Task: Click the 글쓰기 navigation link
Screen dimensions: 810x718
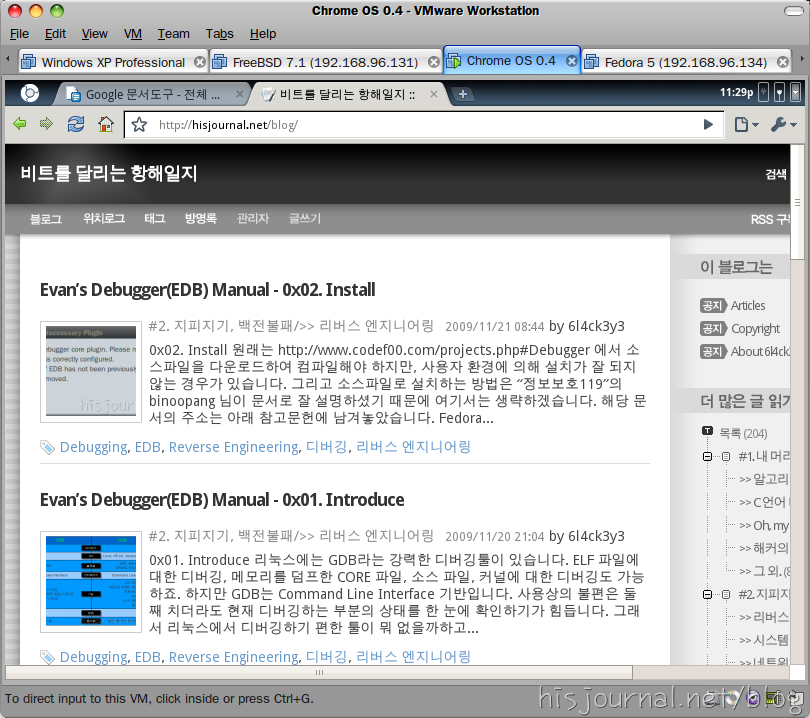Action: [x=305, y=218]
